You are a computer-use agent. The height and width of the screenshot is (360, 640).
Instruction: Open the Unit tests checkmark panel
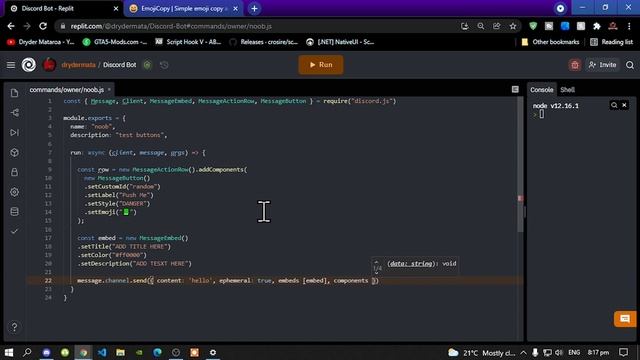(x=15, y=231)
